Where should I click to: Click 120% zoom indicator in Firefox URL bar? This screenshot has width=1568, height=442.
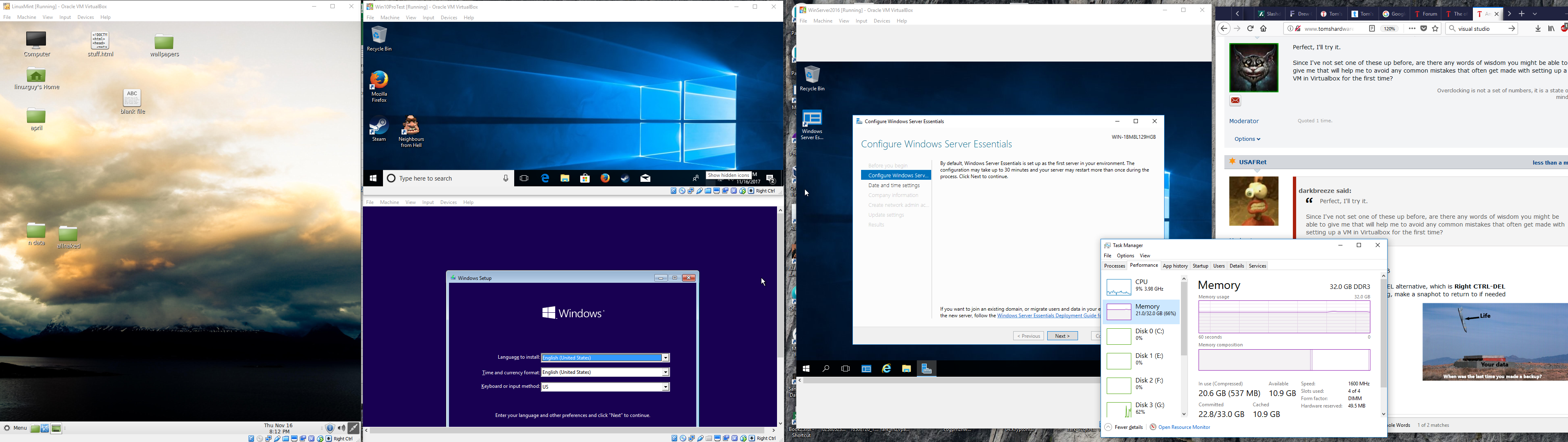(1390, 29)
